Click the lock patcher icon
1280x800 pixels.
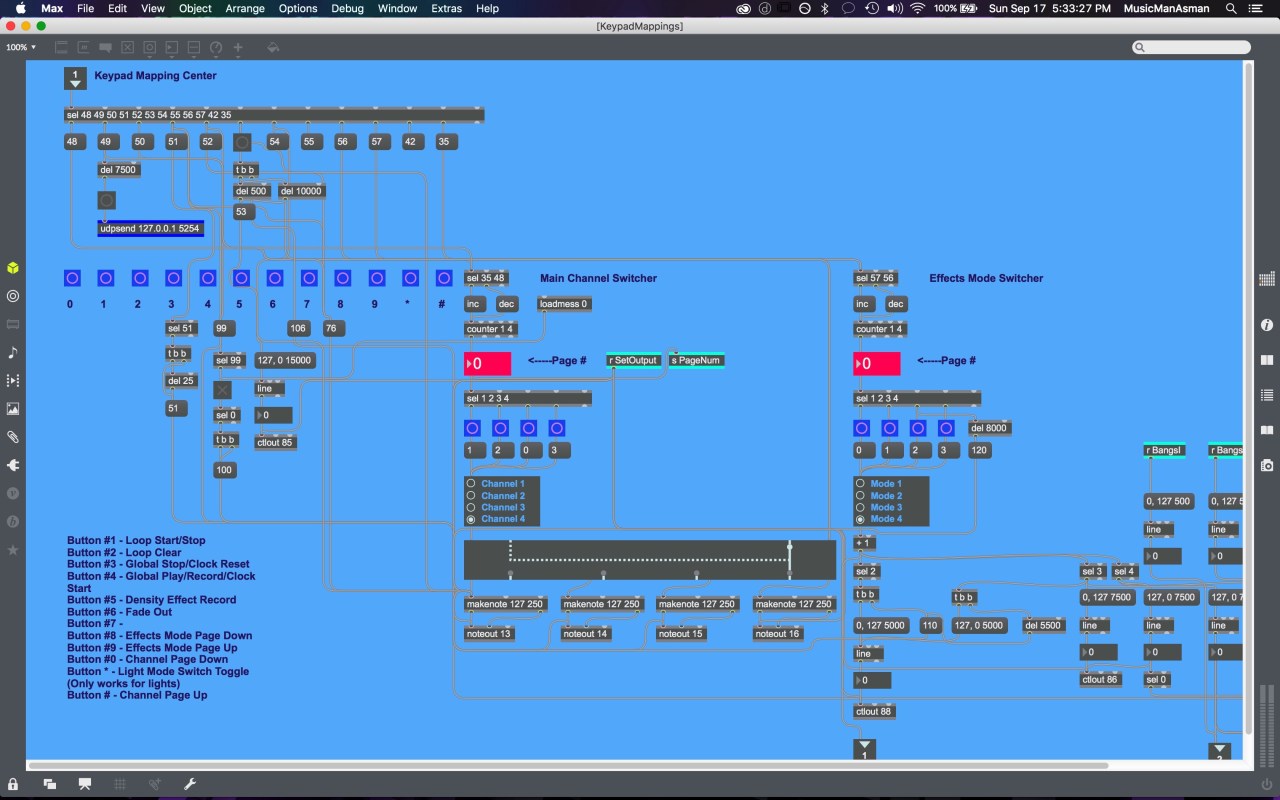click(13, 784)
